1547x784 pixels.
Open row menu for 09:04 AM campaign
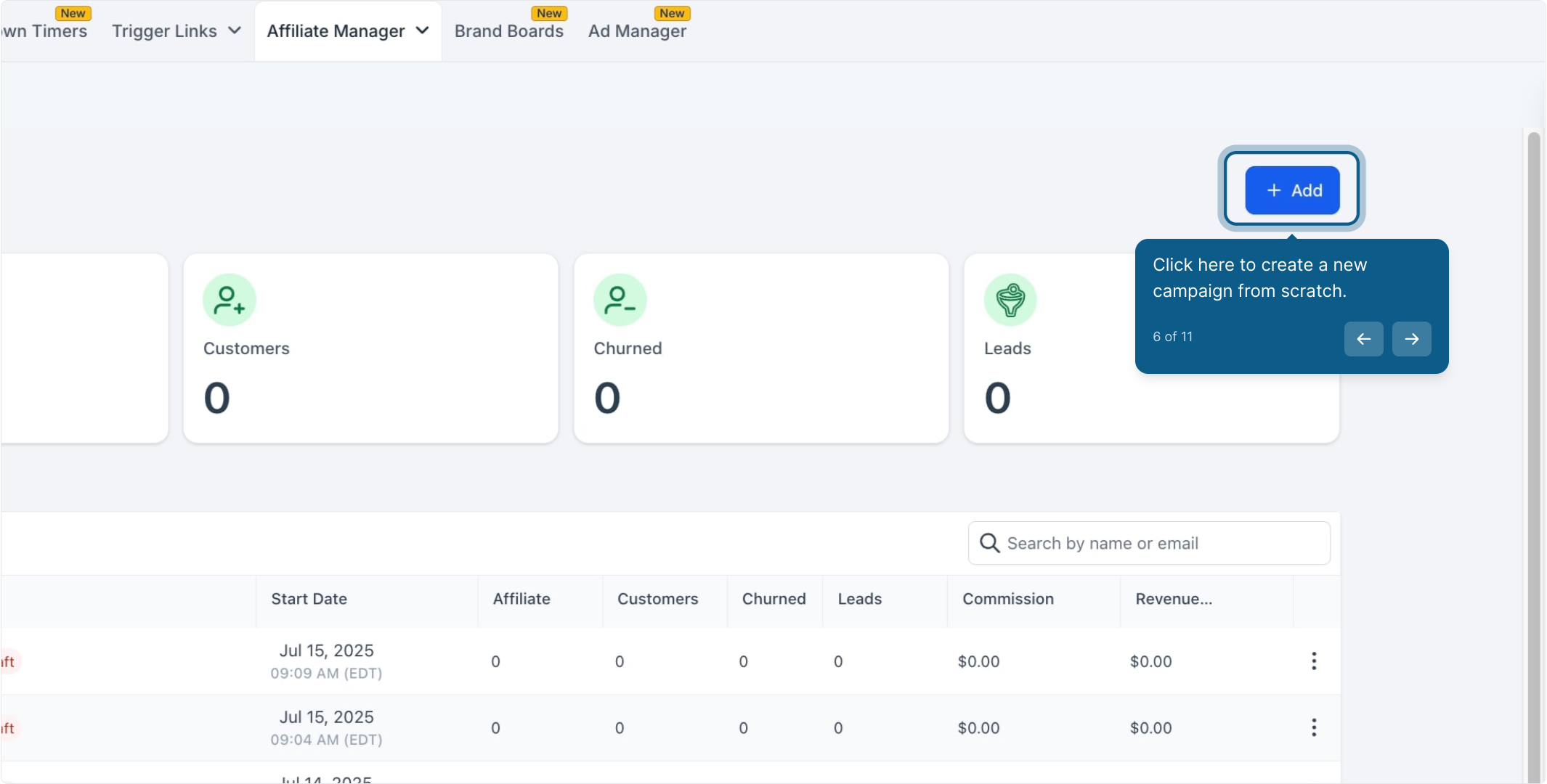(x=1314, y=727)
